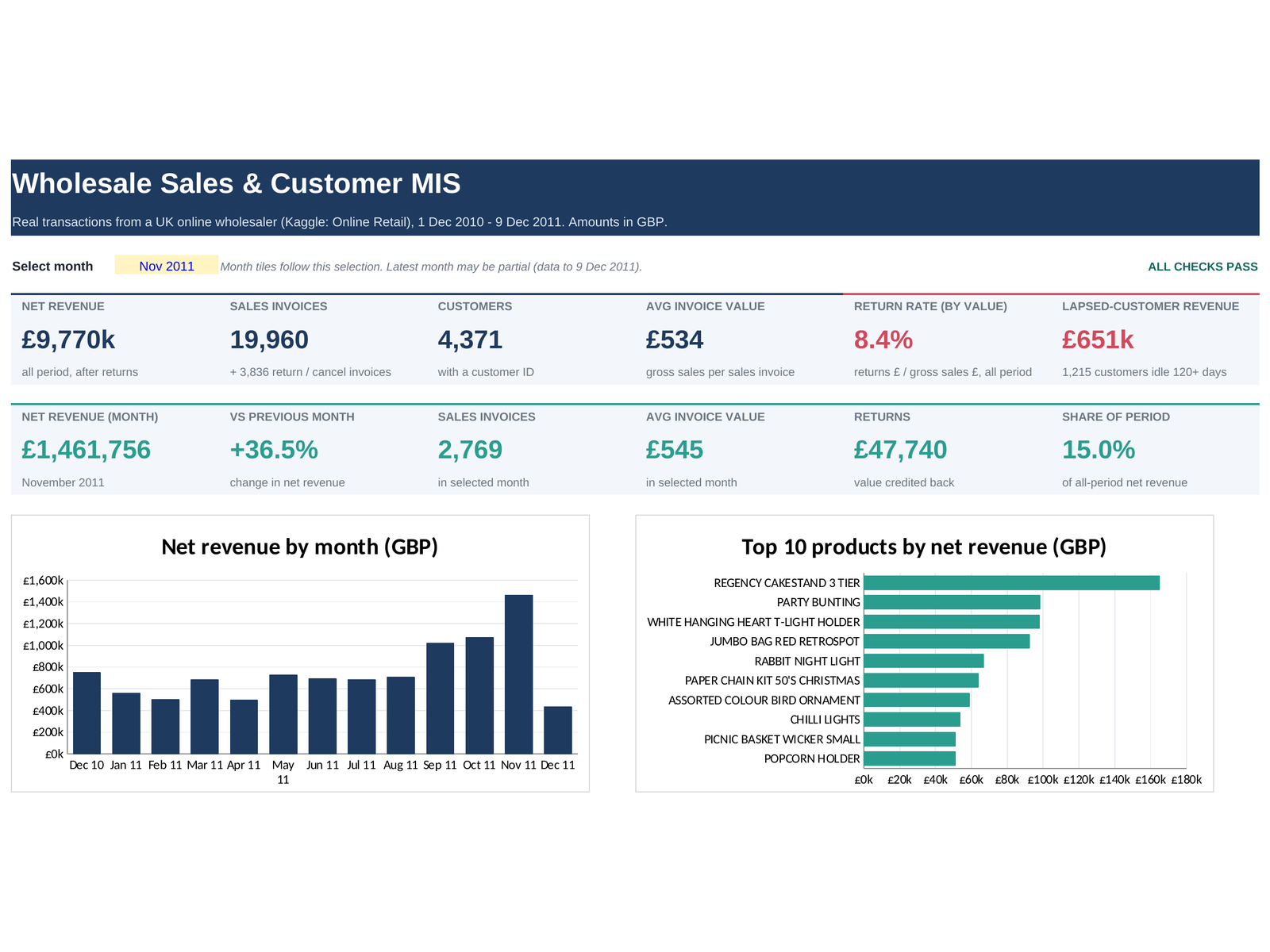Click the 19,960 sales invoices value
The height and width of the screenshot is (952, 1270).
click(x=269, y=340)
